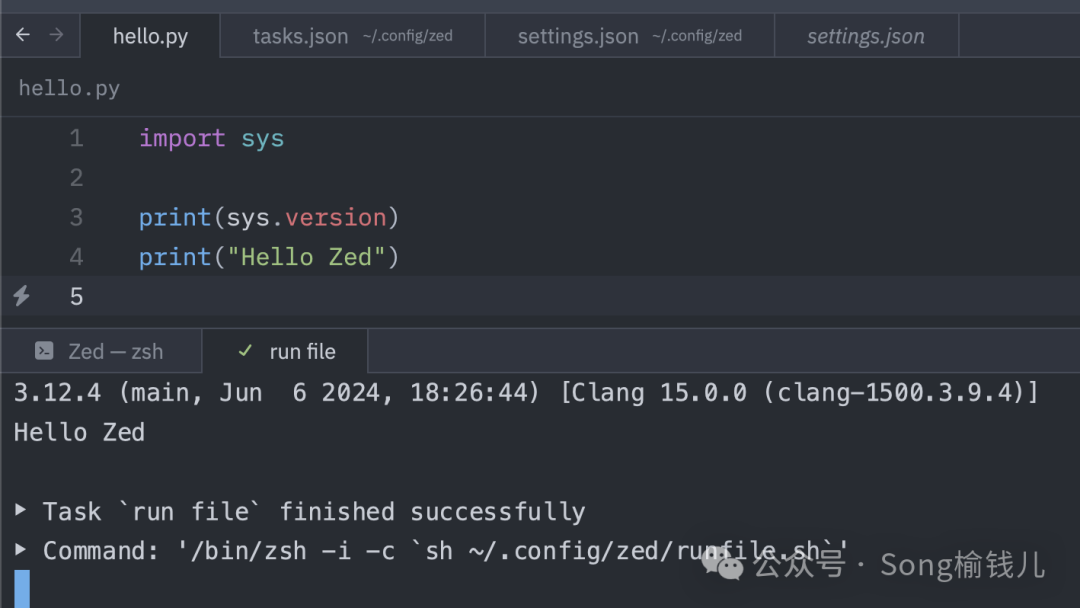Click line number 2 in the gutter
The image size is (1080, 608).
(76, 178)
